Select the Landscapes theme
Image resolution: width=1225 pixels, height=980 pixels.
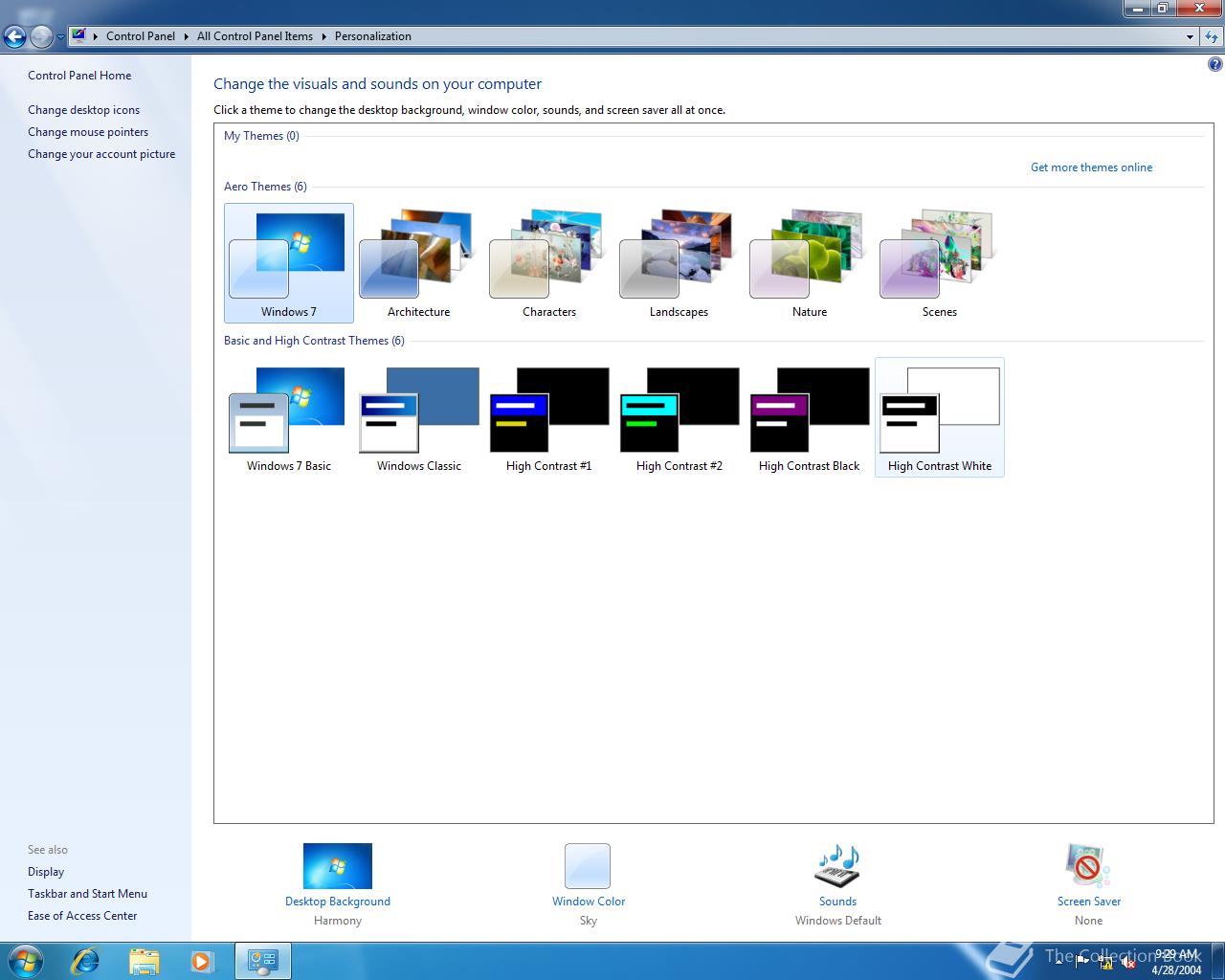679,263
